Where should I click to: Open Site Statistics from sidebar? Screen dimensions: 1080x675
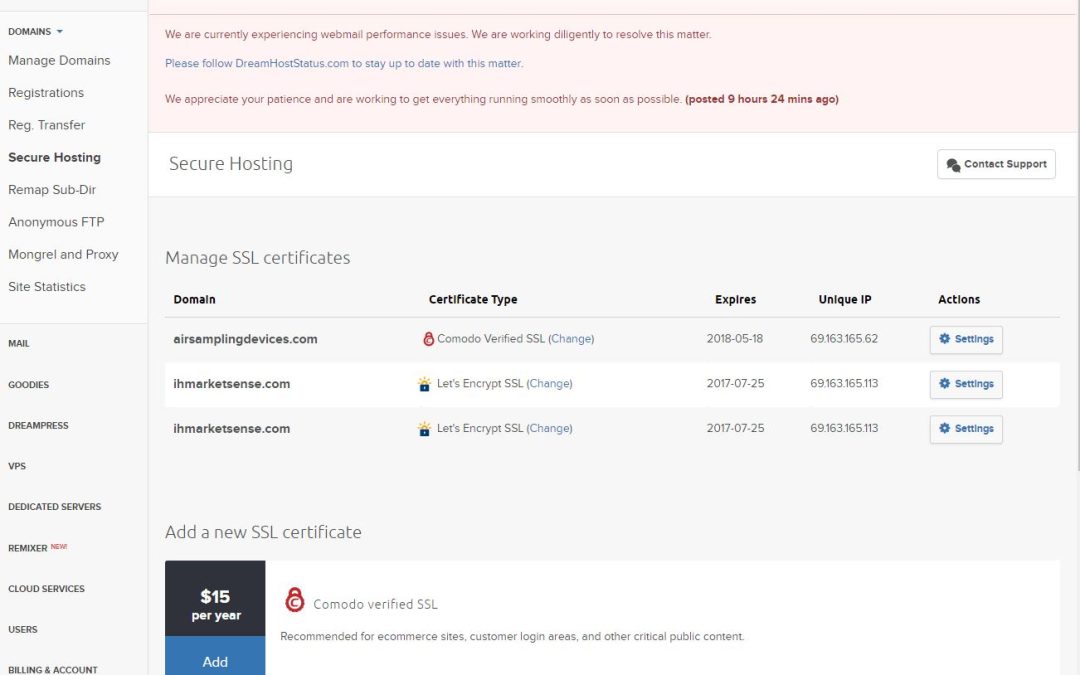click(47, 287)
